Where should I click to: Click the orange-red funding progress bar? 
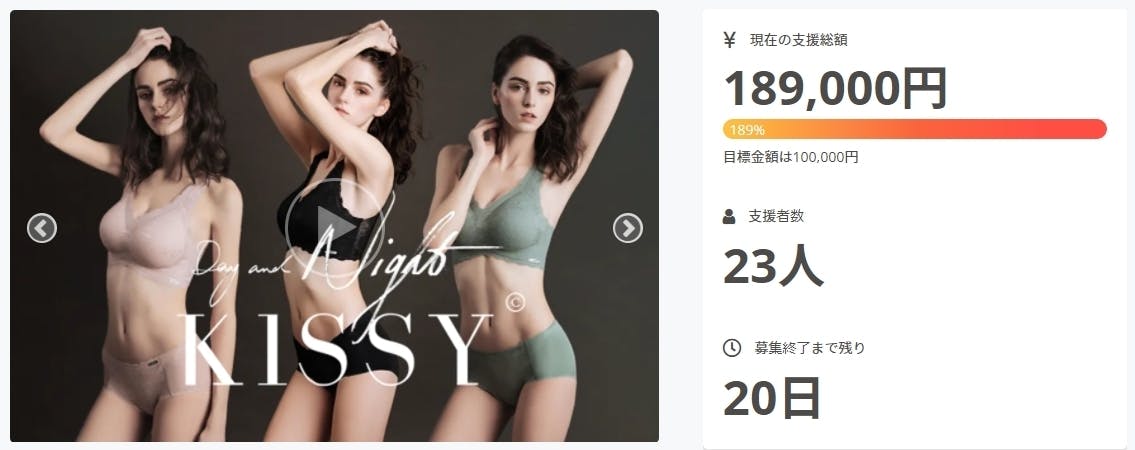pyautogui.click(x=914, y=130)
